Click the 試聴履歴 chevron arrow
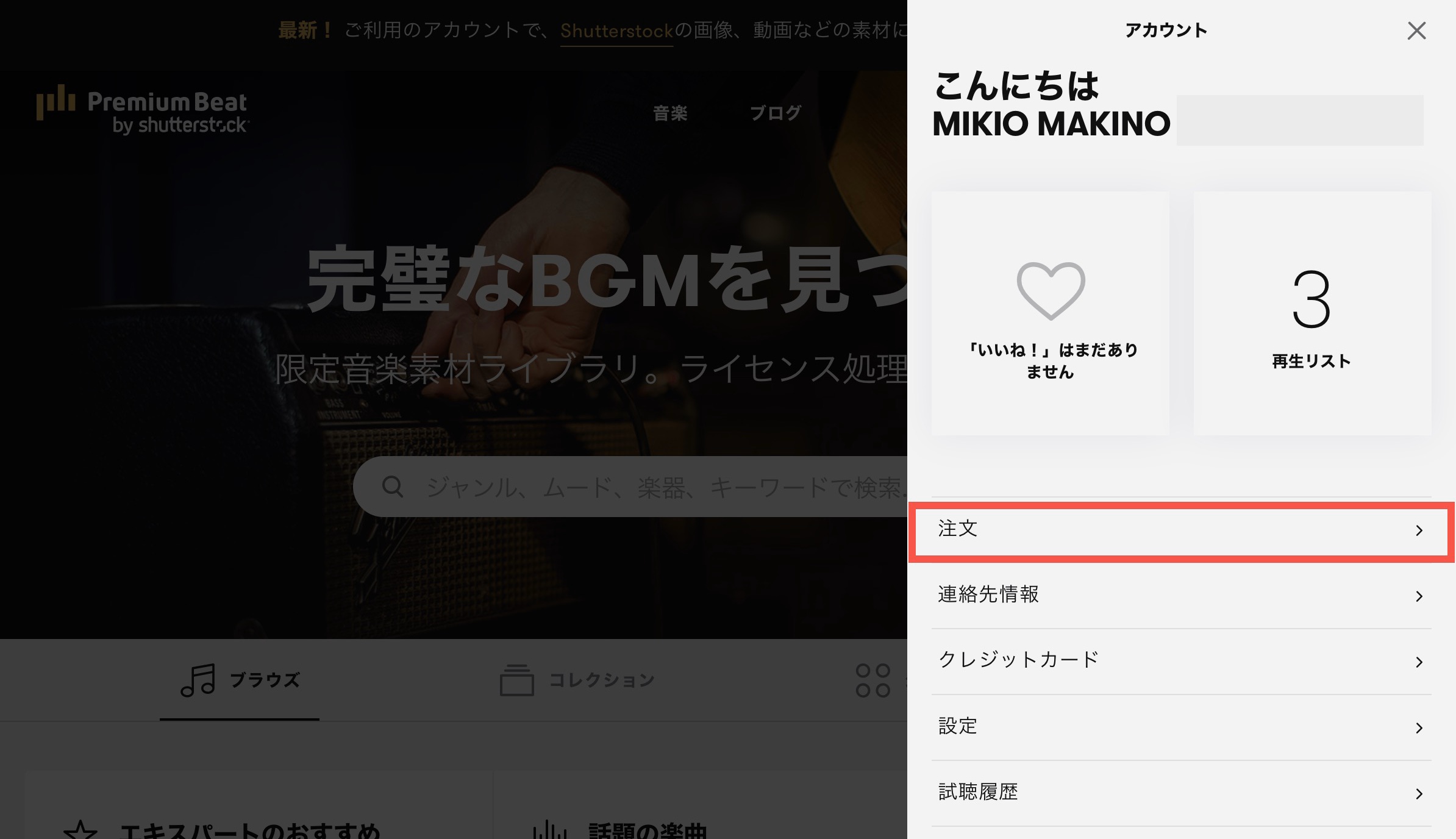The width and height of the screenshot is (1456, 839). (x=1419, y=794)
